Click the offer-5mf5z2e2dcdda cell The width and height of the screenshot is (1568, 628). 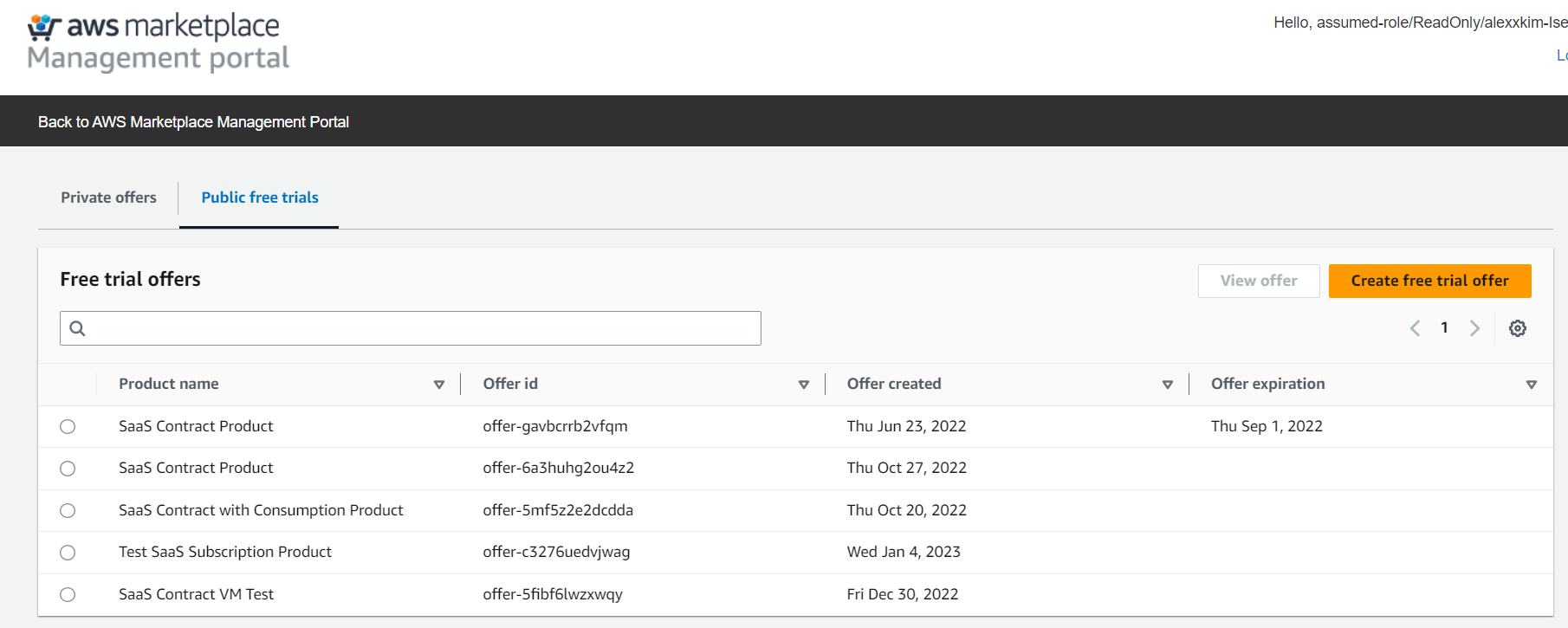(x=558, y=510)
